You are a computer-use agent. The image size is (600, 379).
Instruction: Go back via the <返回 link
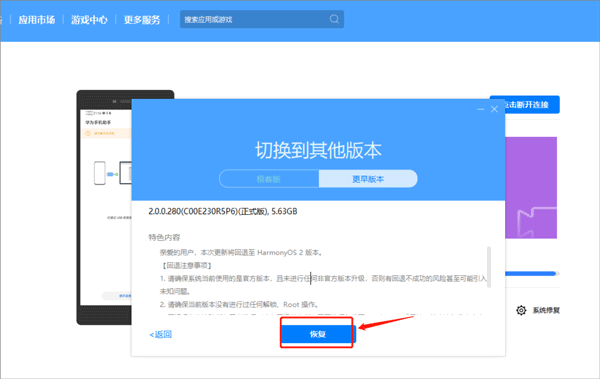click(160, 334)
